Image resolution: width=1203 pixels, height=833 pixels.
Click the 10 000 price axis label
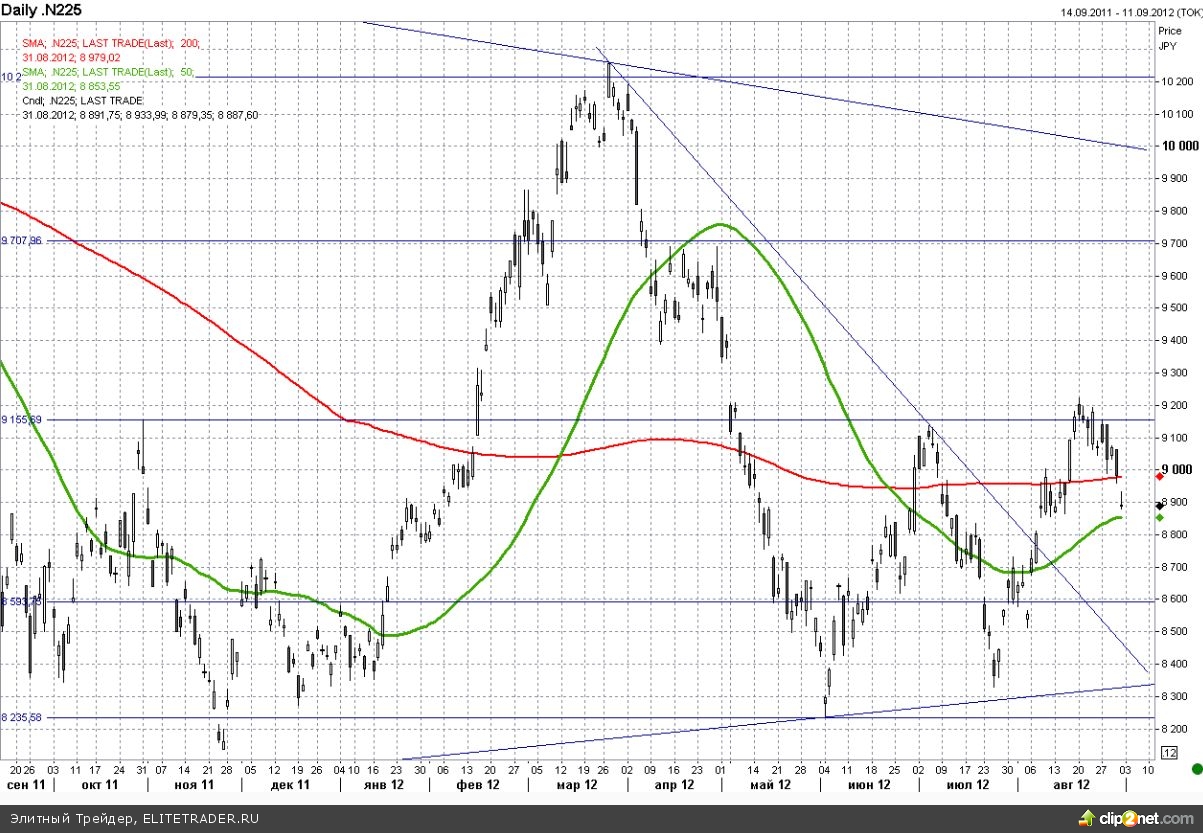[x=1178, y=146]
